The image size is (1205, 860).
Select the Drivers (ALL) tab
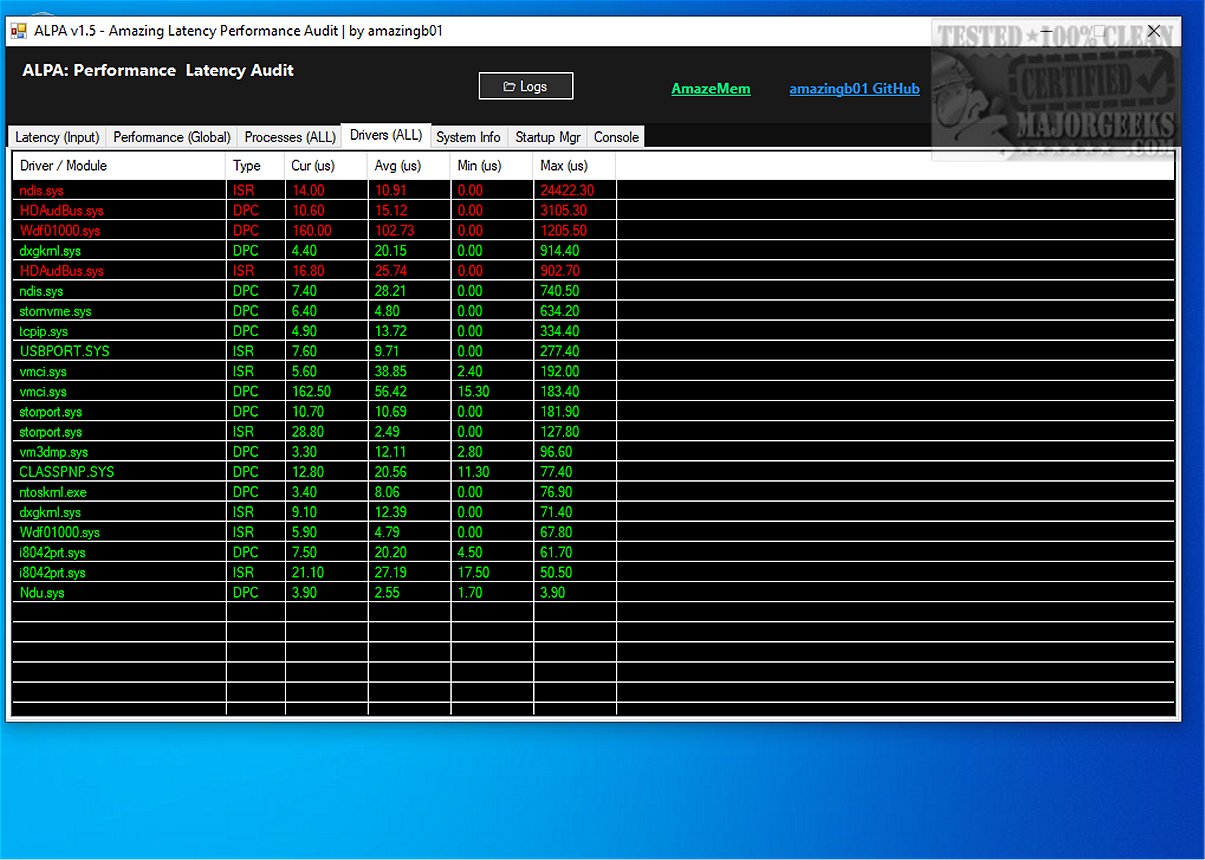pyautogui.click(x=386, y=135)
